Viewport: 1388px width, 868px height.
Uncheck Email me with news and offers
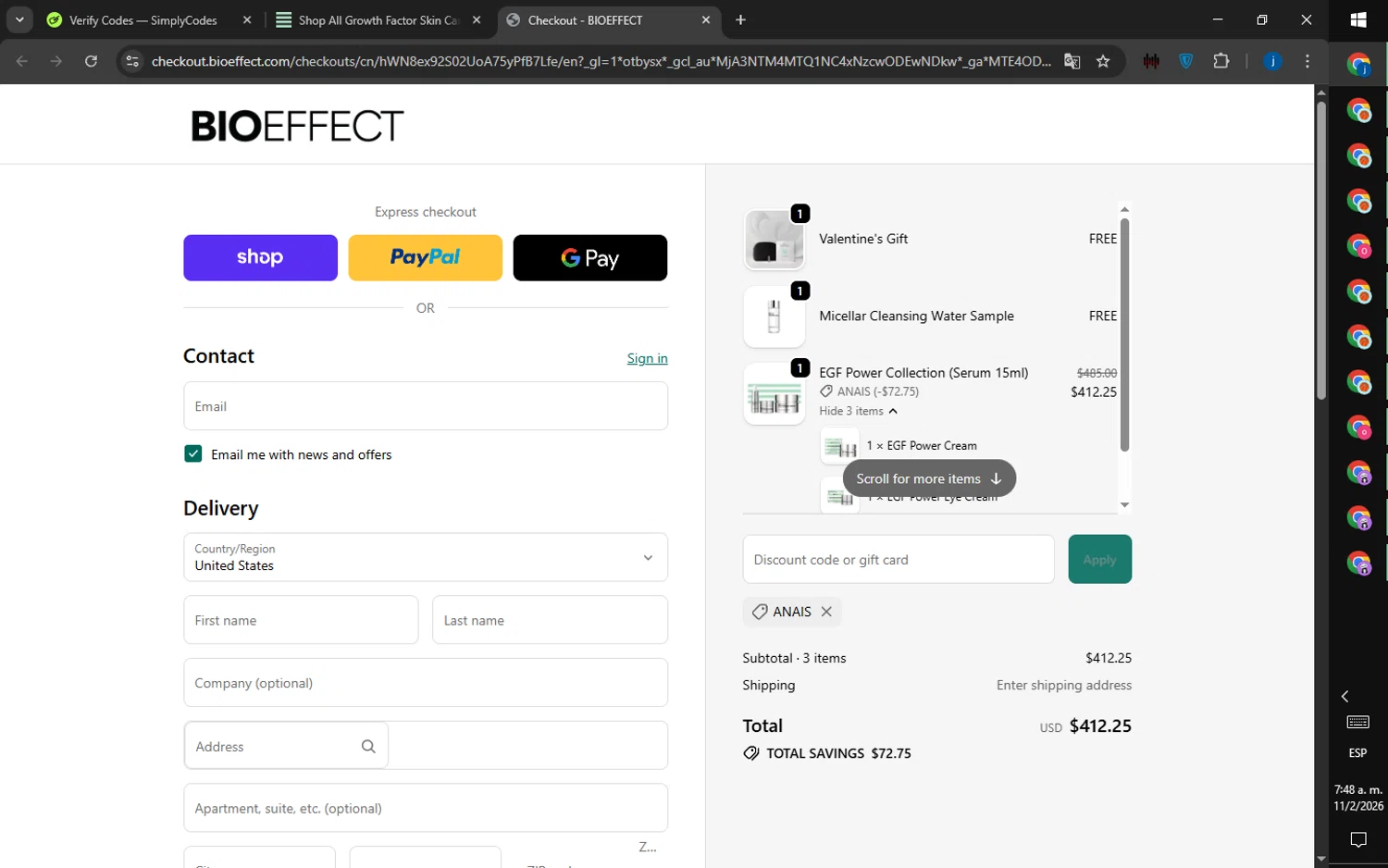pos(192,453)
